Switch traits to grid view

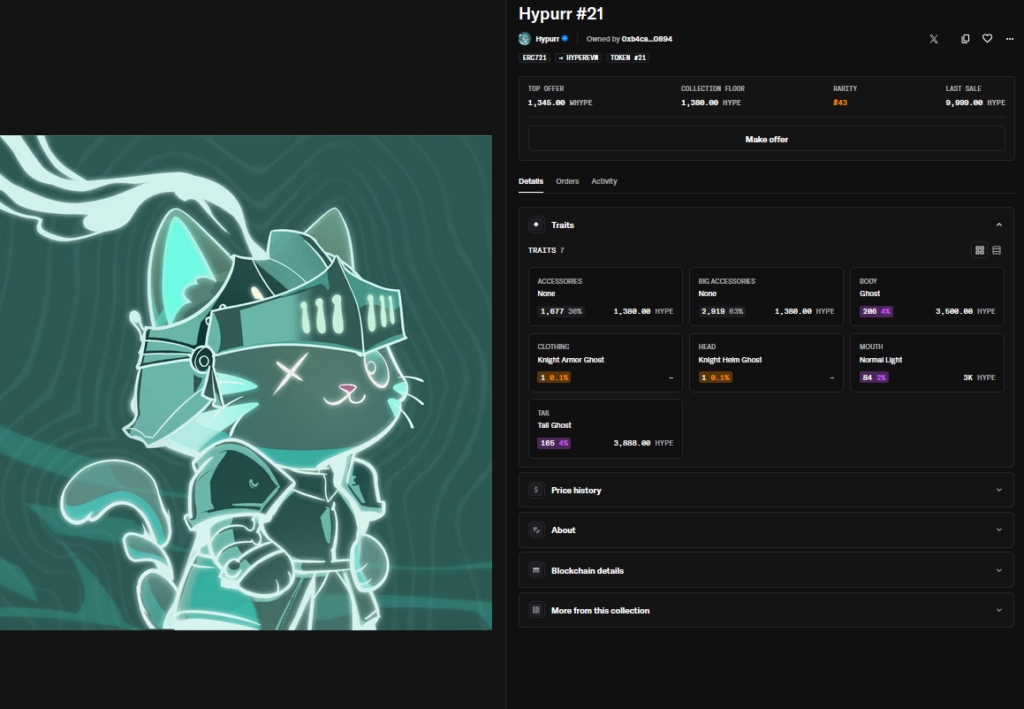980,251
